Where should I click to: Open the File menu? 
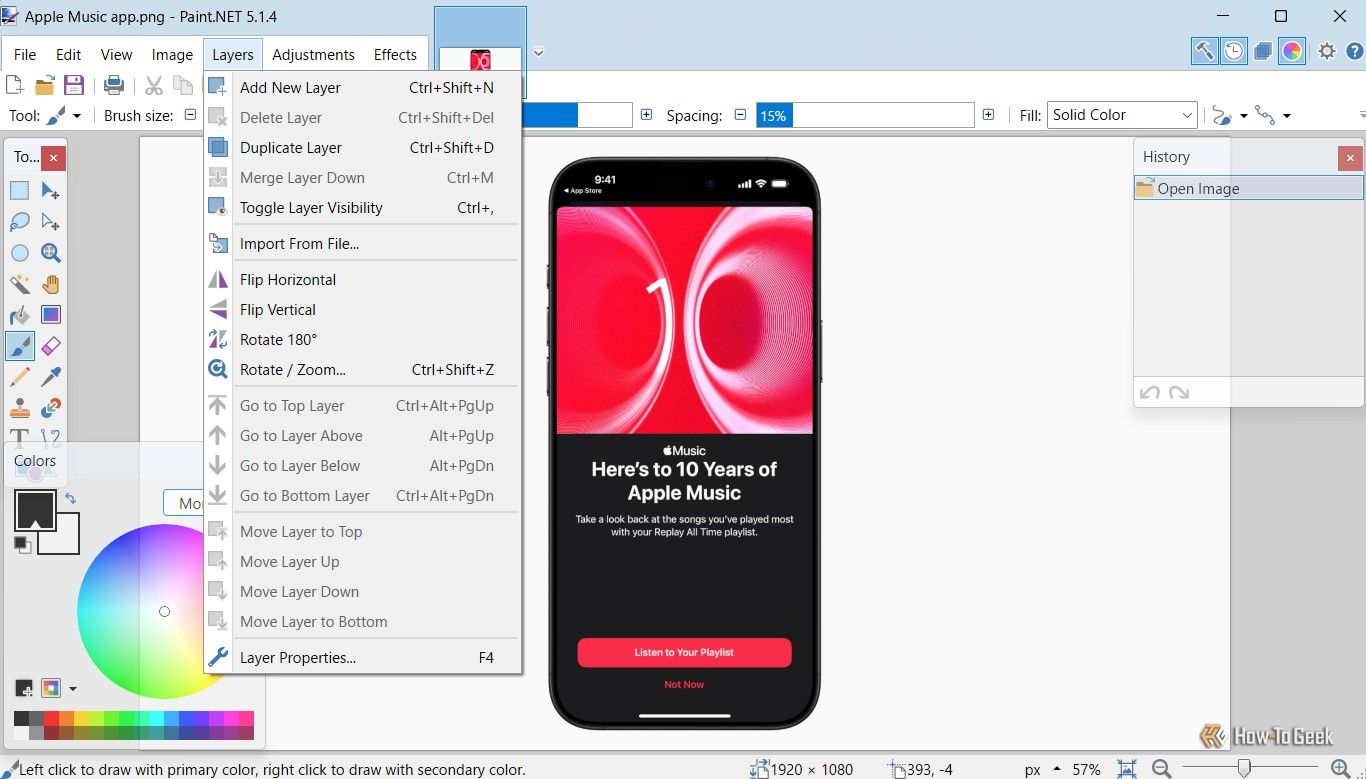click(25, 55)
